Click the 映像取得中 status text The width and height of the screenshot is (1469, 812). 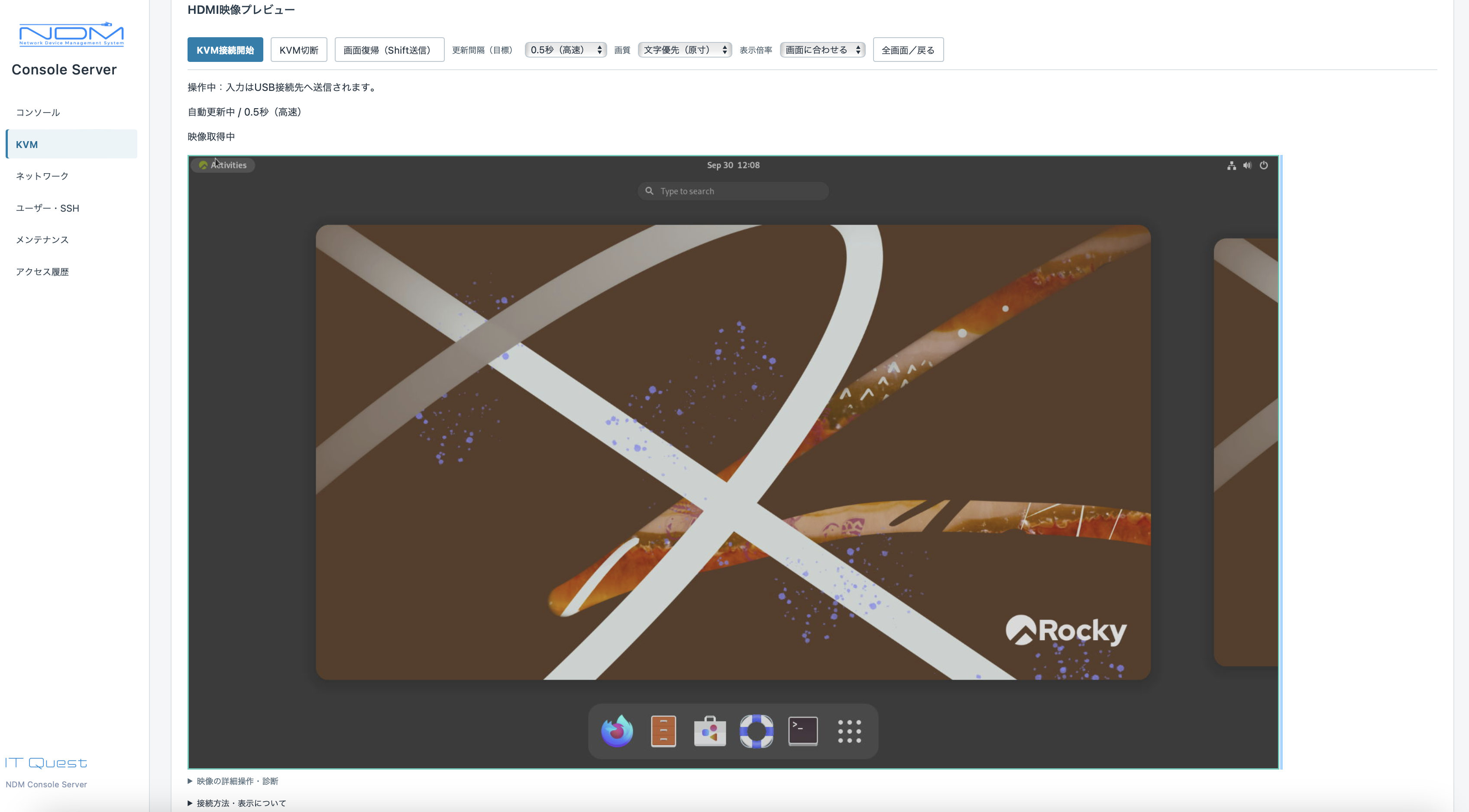tap(211, 137)
